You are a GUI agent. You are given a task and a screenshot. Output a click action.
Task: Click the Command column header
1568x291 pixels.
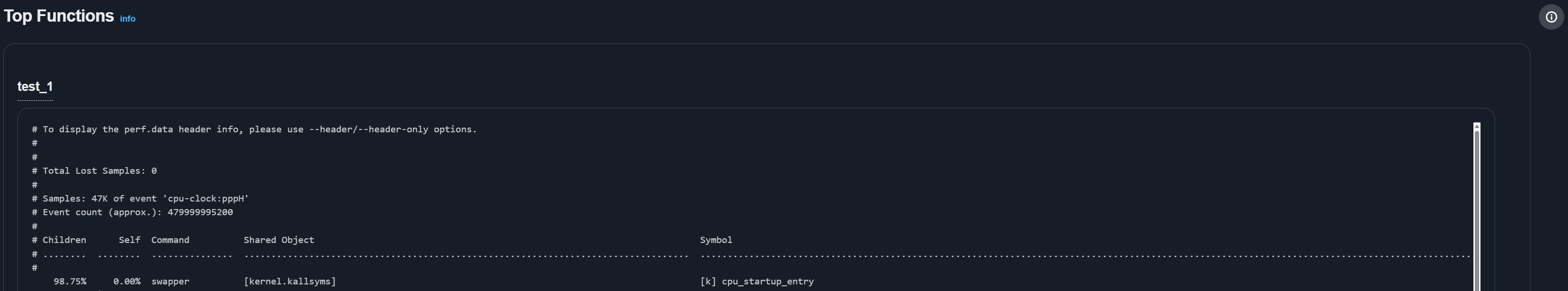pos(170,240)
